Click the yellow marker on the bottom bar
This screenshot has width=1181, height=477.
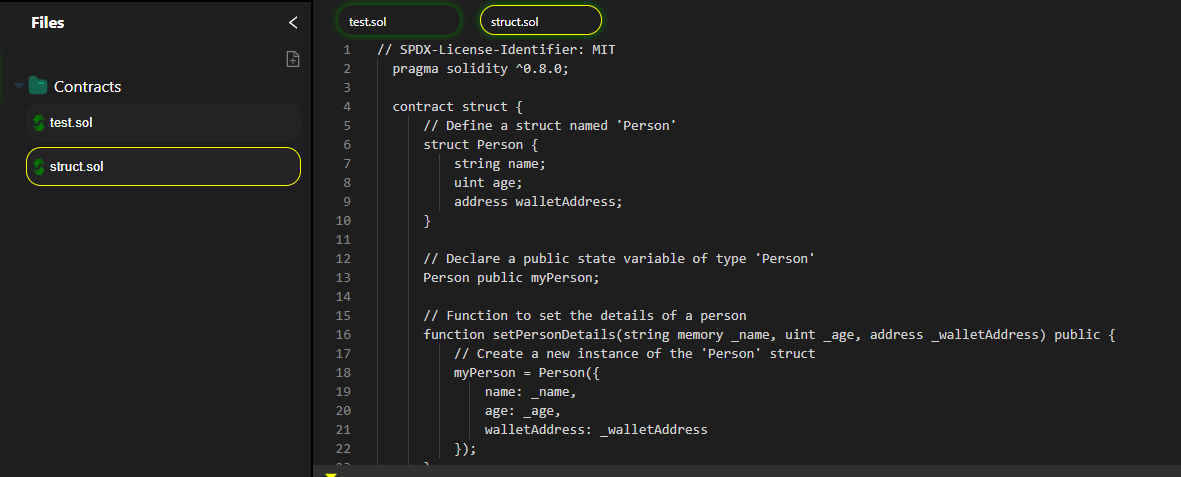click(x=331, y=474)
